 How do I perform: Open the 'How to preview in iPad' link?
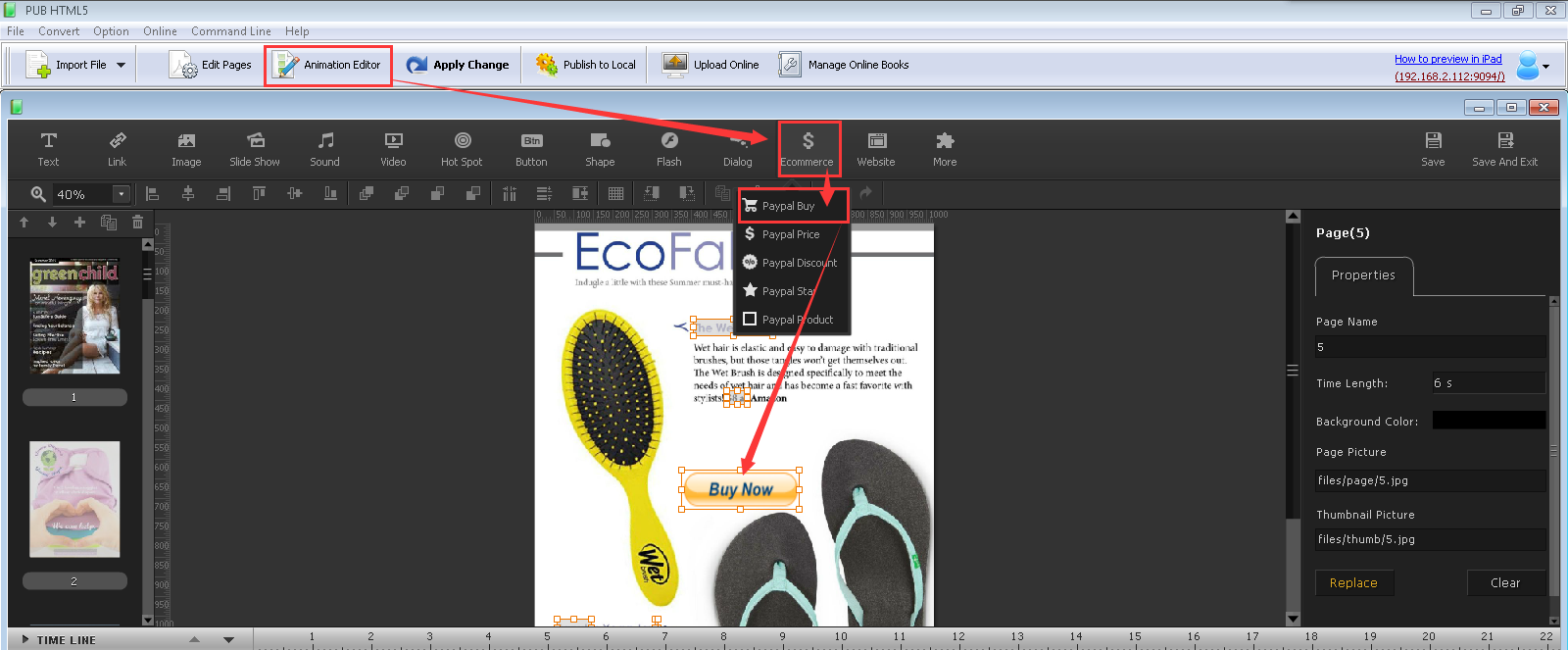click(x=1448, y=59)
